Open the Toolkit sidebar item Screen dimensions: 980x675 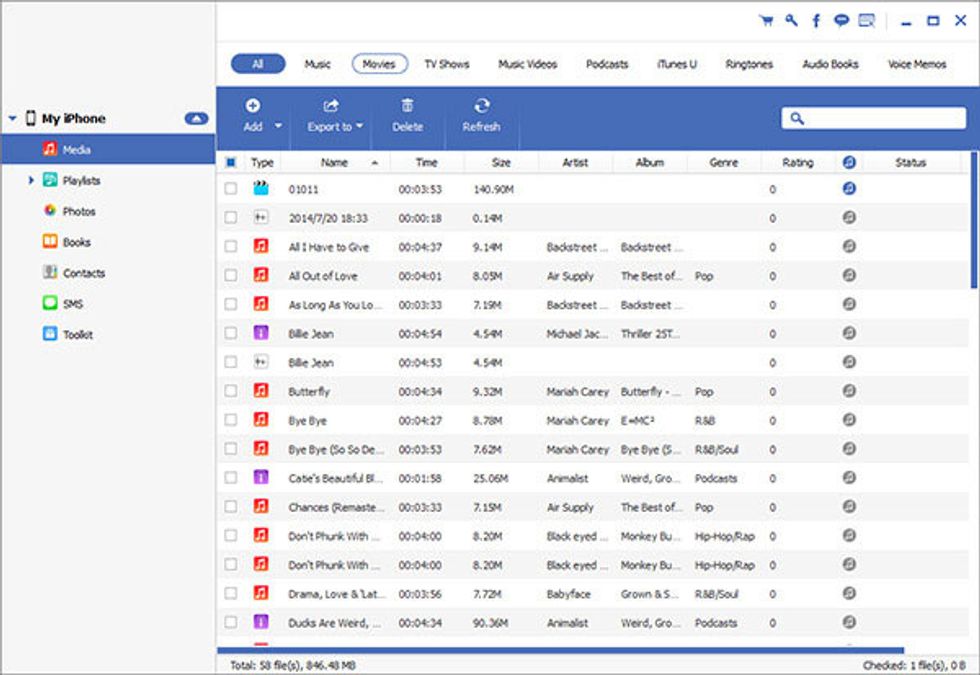point(50,335)
